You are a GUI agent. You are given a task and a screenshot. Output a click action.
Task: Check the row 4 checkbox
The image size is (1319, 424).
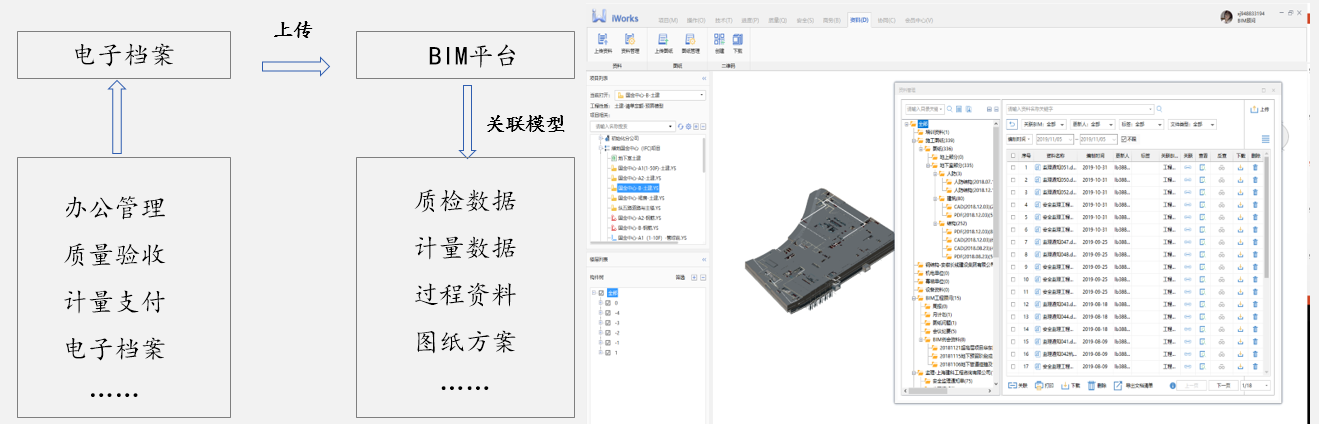pyautogui.click(x=1012, y=205)
